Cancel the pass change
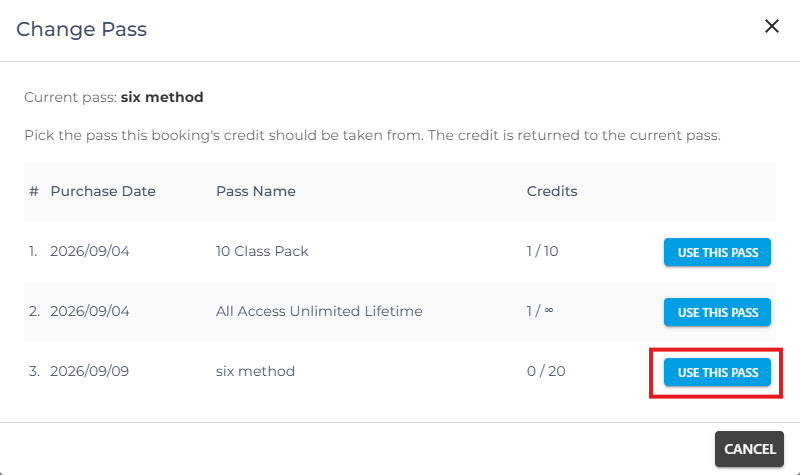 point(749,449)
